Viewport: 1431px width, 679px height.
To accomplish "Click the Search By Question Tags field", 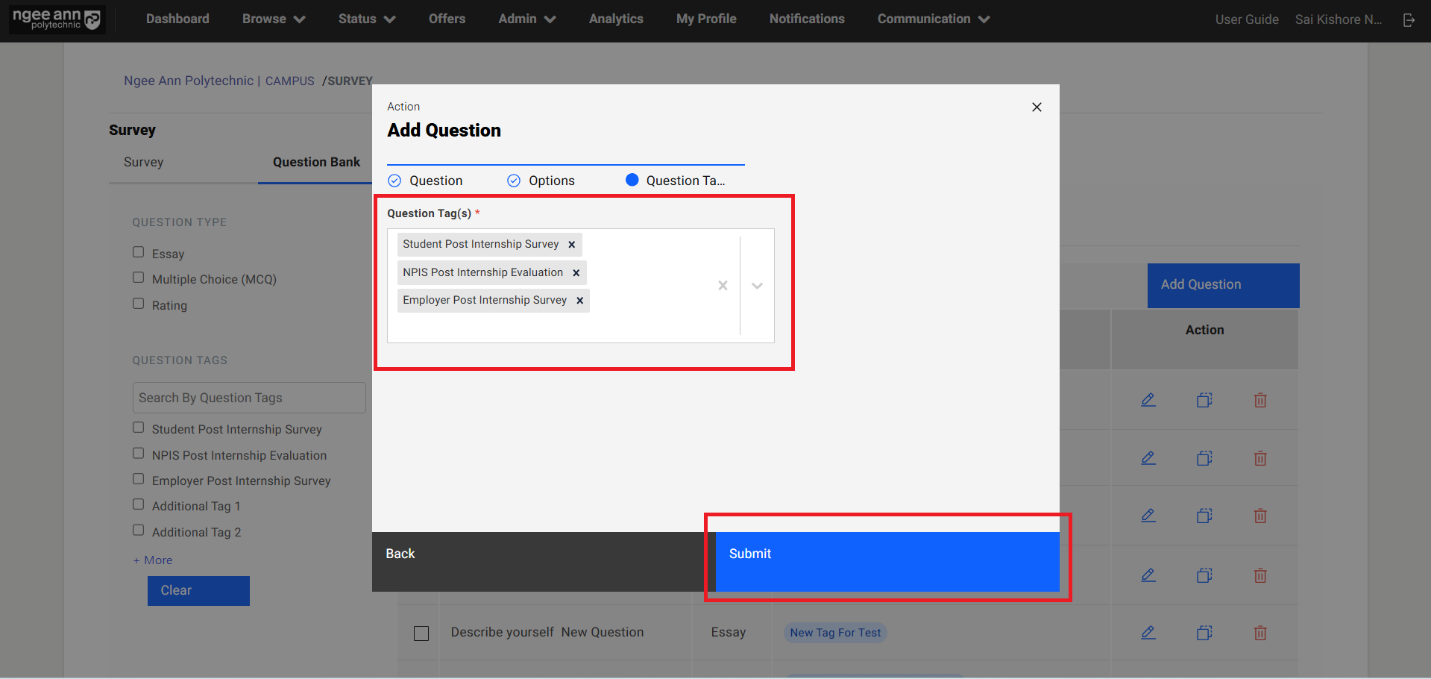I will (249, 398).
